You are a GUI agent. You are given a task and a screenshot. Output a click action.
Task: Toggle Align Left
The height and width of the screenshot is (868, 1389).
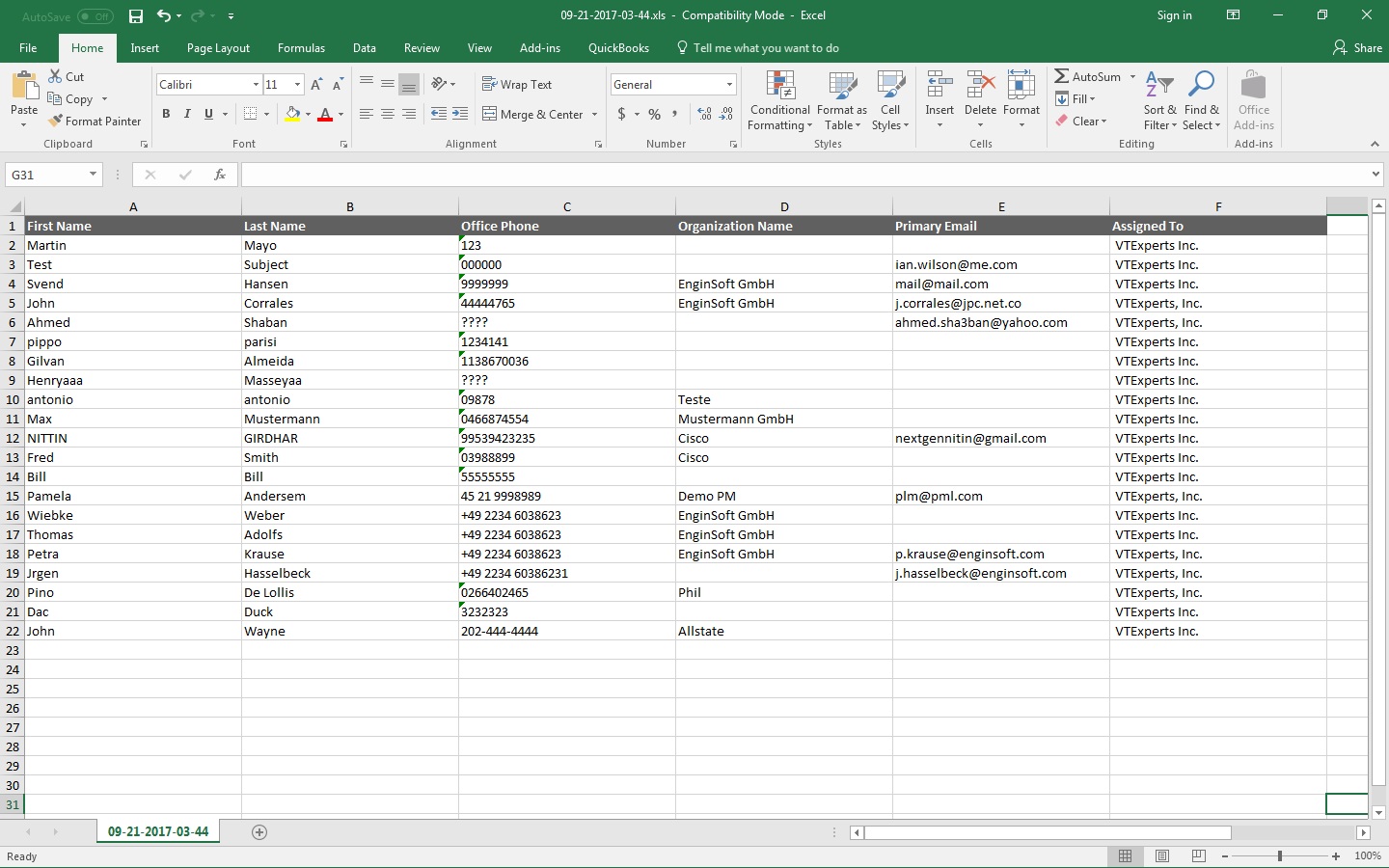click(x=367, y=114)
